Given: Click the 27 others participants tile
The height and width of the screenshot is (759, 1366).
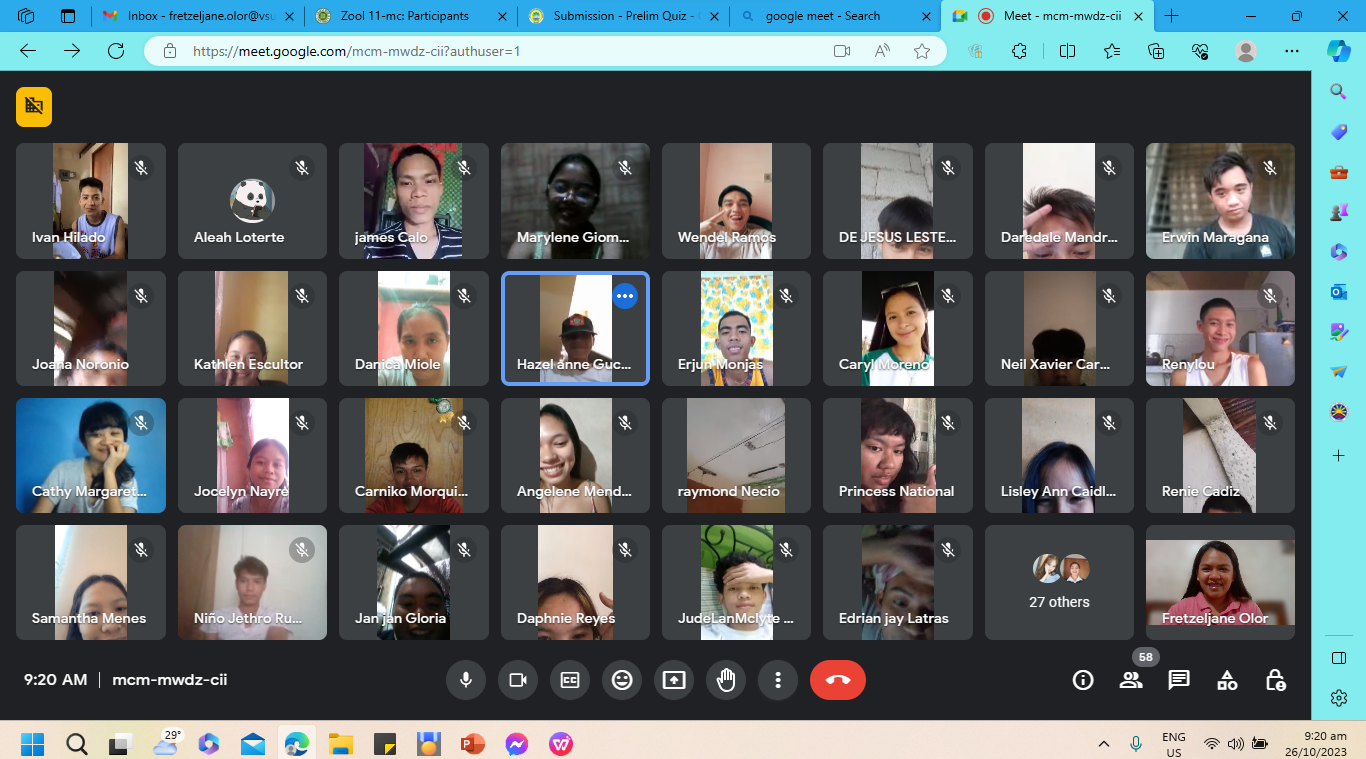Looking at the screenshot, I should pyautogui.click(x=1059, y=582).
